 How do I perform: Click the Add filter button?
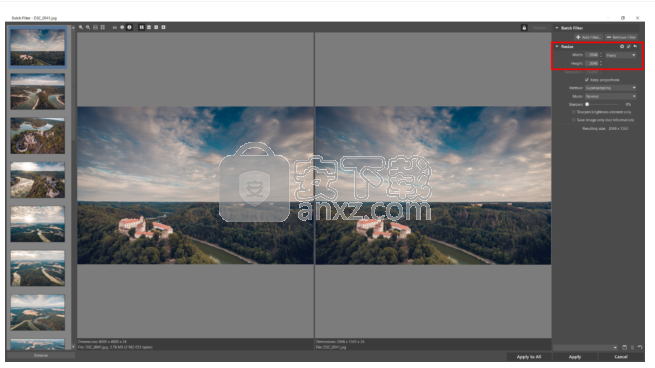click(x=589, y=37)
